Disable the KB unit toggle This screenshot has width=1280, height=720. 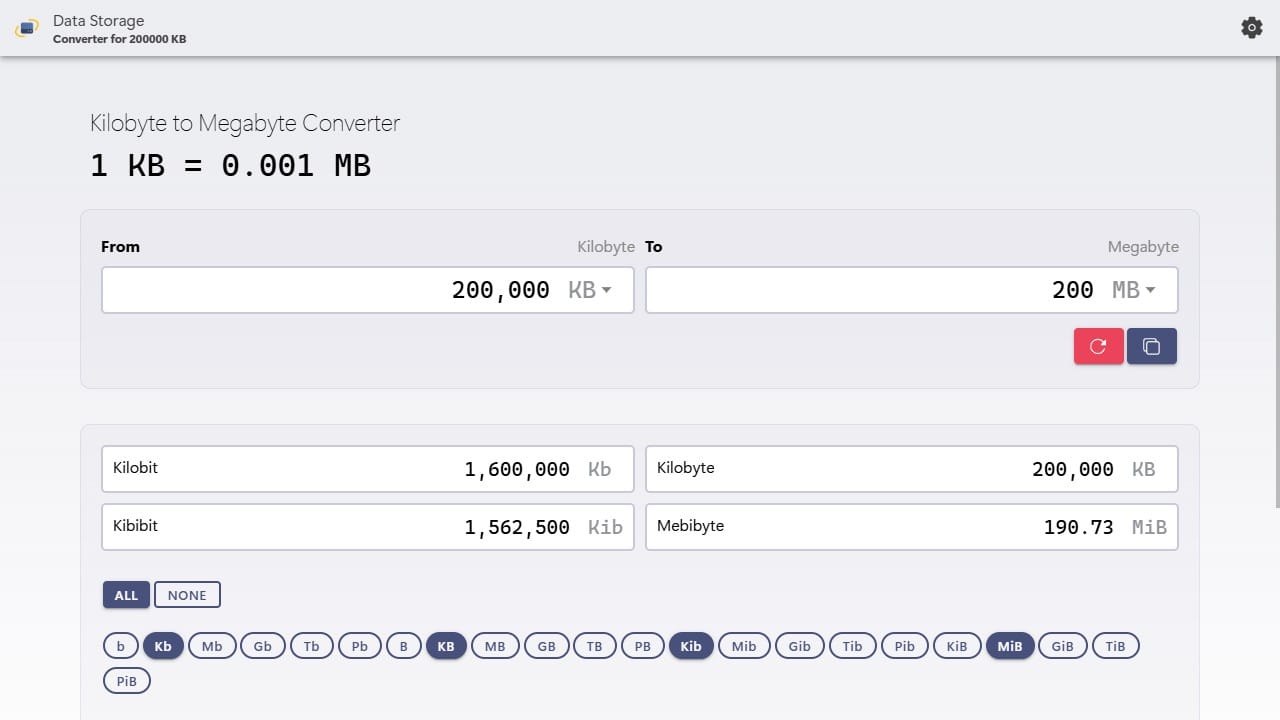[x=446, y=646]
